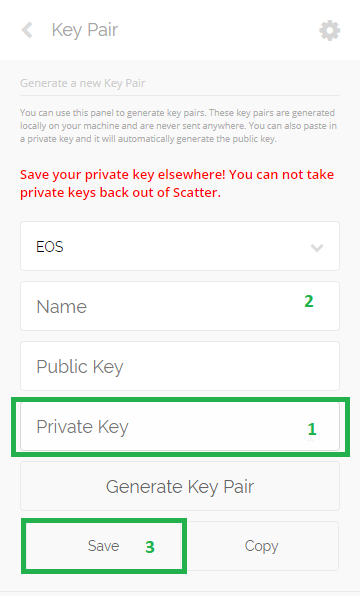
Task: Click the green number 1 annotation
Action: (312, 429)
